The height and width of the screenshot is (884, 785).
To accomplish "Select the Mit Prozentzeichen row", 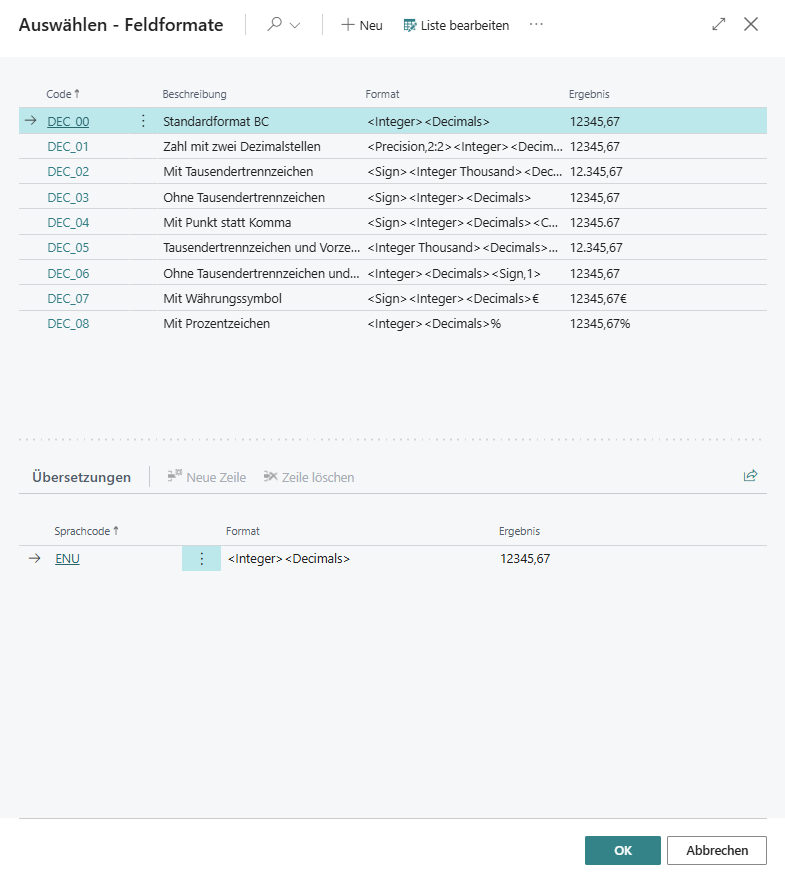I will click(x=217, y=324).
